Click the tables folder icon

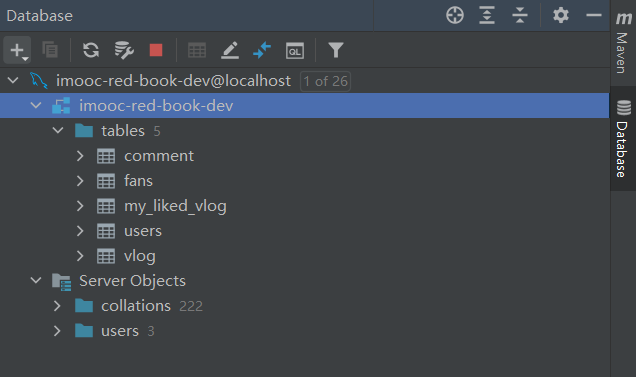pos(84,131)
